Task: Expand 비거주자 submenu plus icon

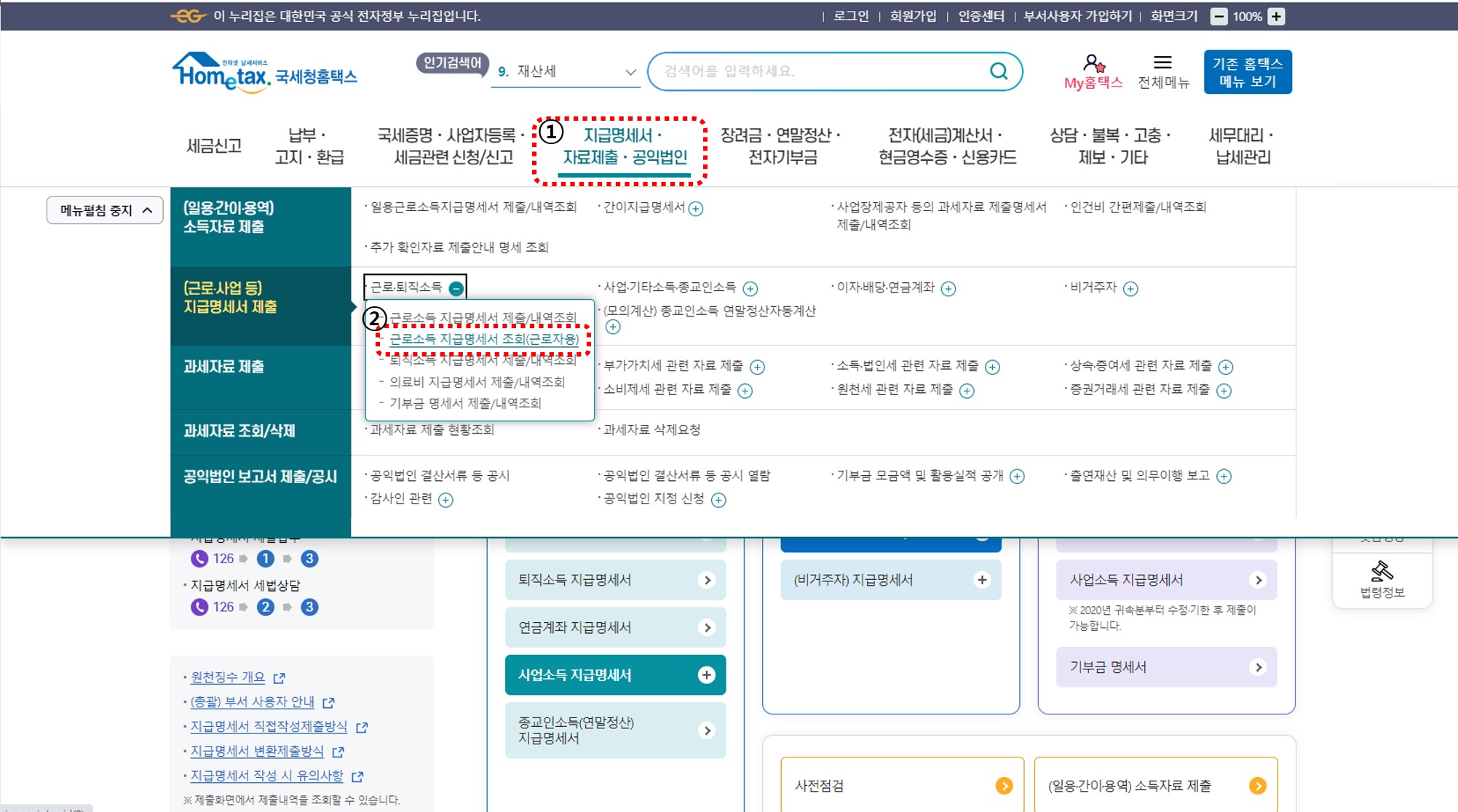Action: pos(1130,289)
